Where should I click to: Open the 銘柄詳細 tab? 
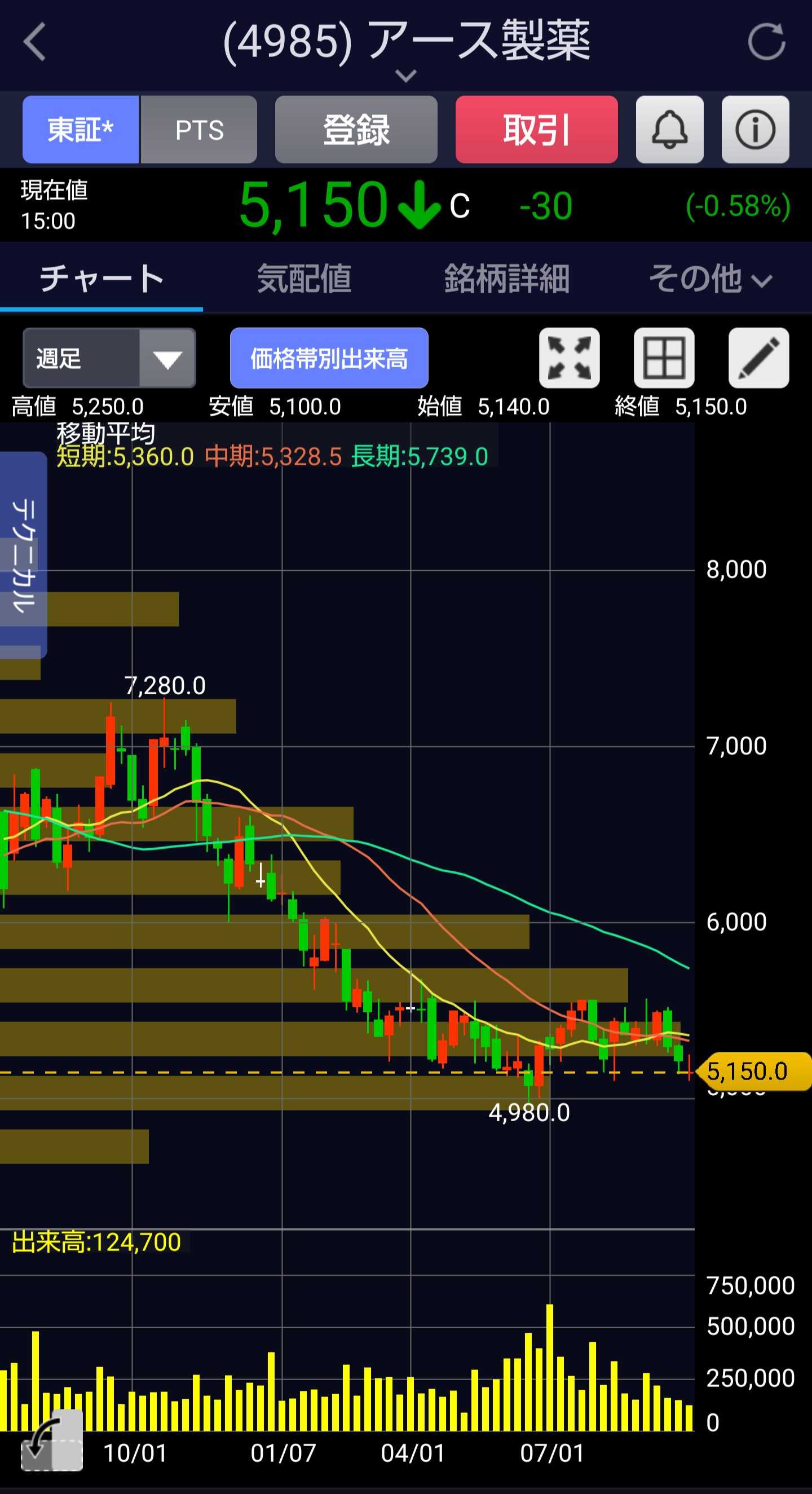point(507,279)
